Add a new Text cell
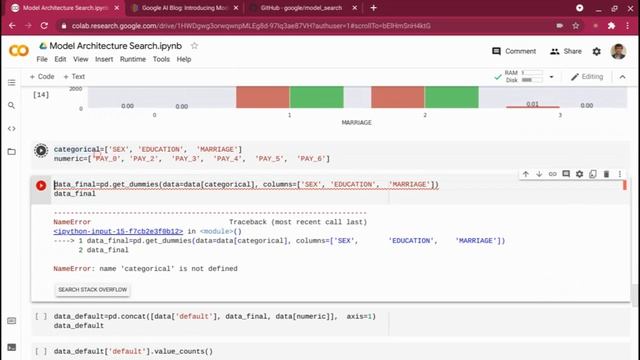 (x=74, y=76)
